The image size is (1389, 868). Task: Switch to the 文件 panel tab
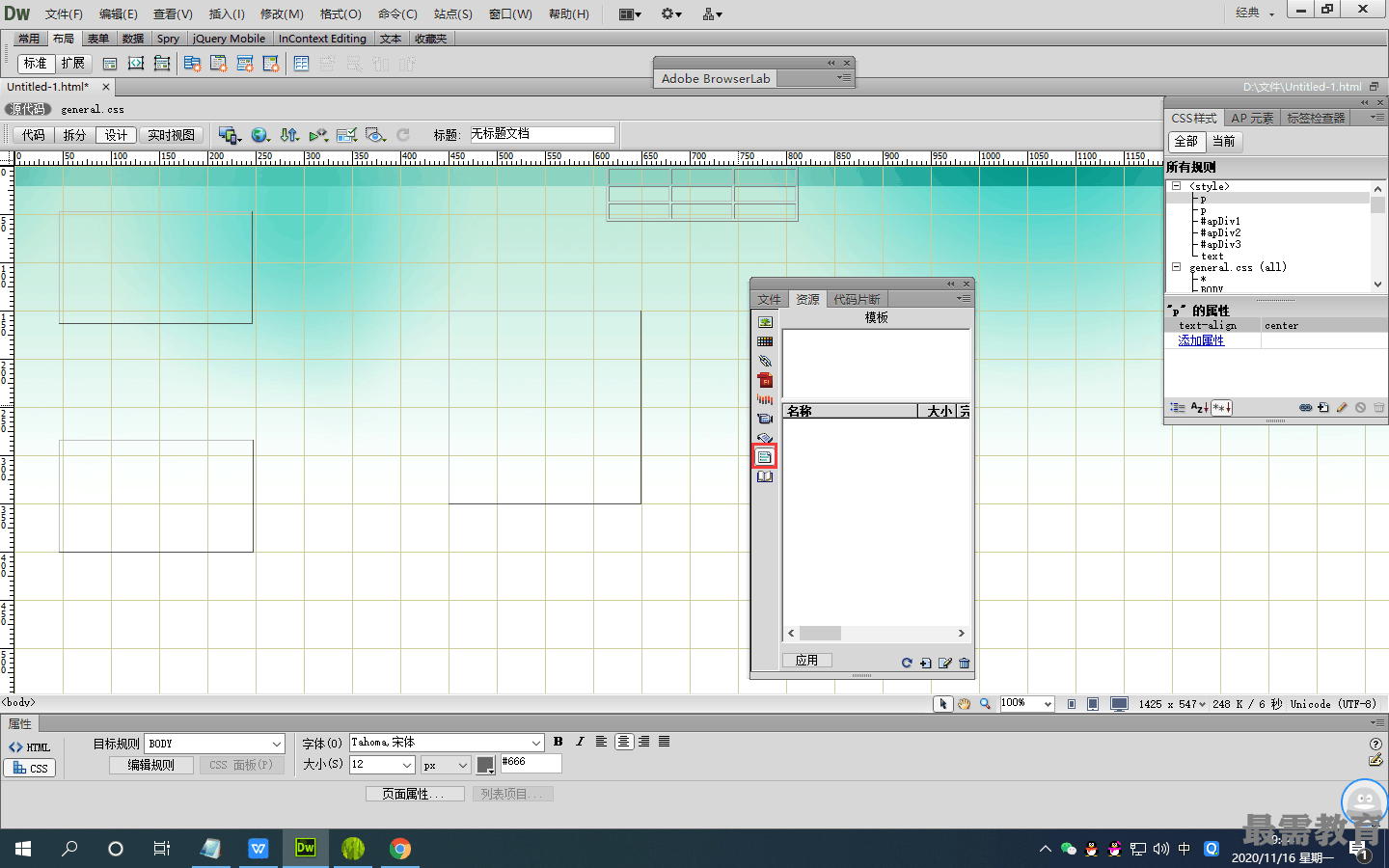769,299
